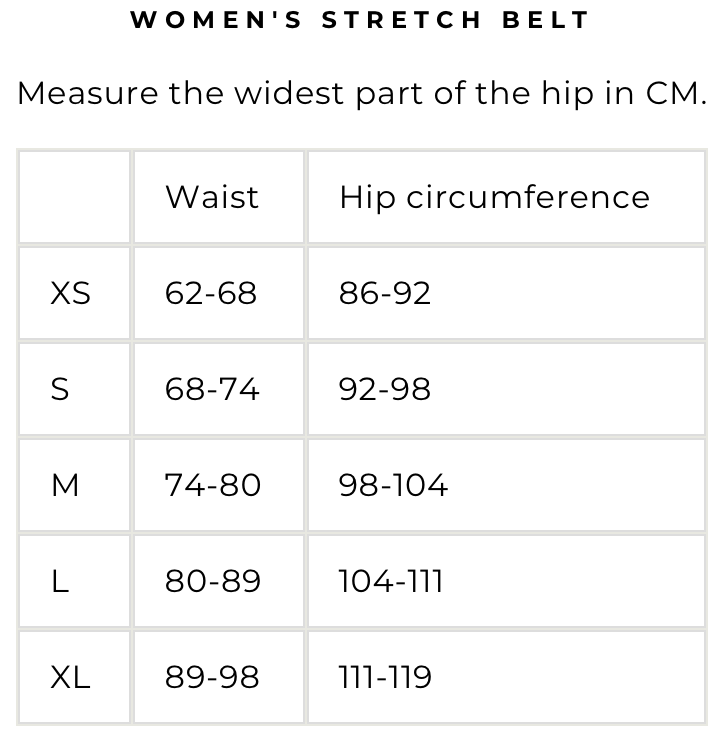The image size is (722, 752).
Task: Click the L size label
Action: click(x=59, y=581)
